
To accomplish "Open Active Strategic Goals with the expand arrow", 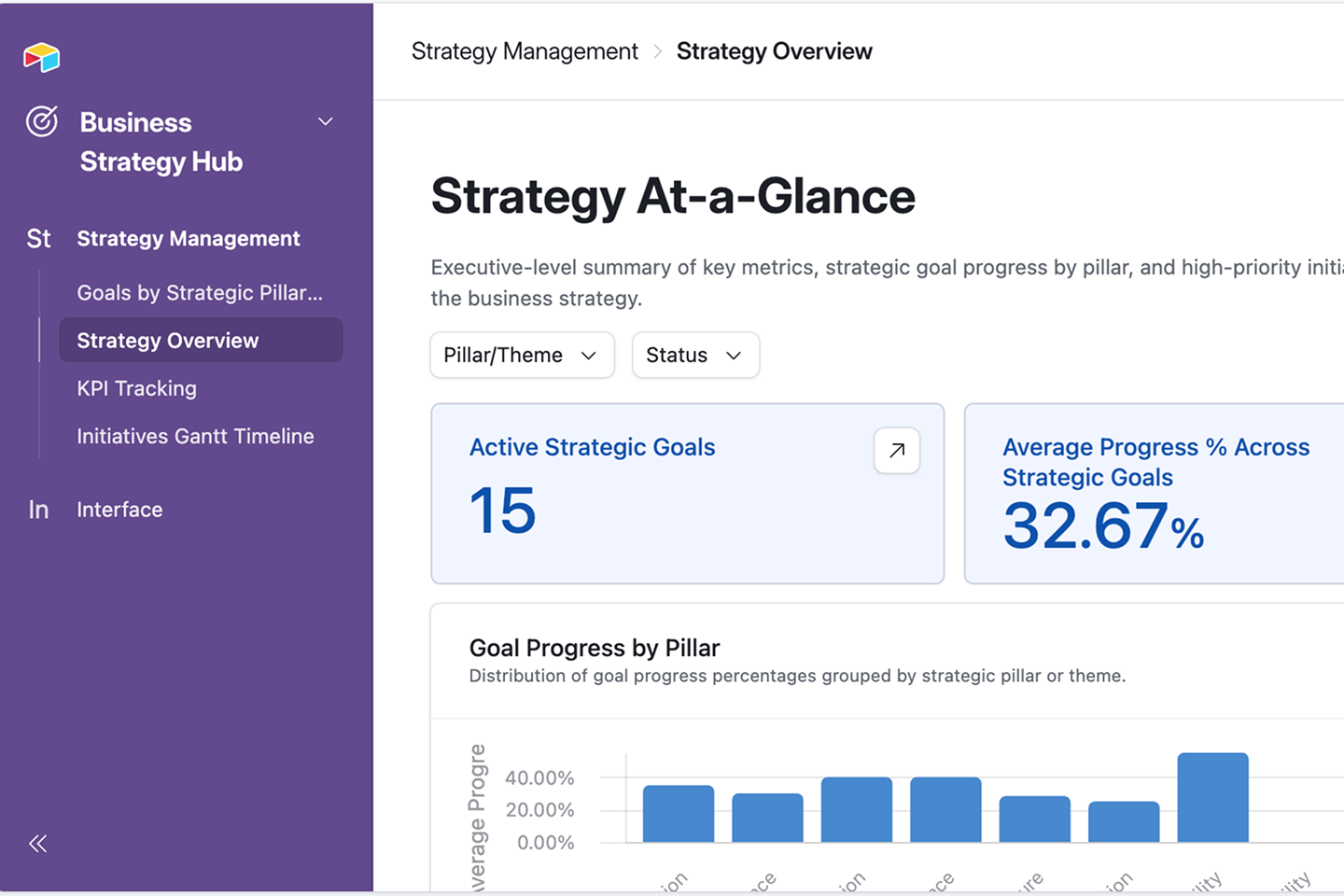I will (897, 451).
